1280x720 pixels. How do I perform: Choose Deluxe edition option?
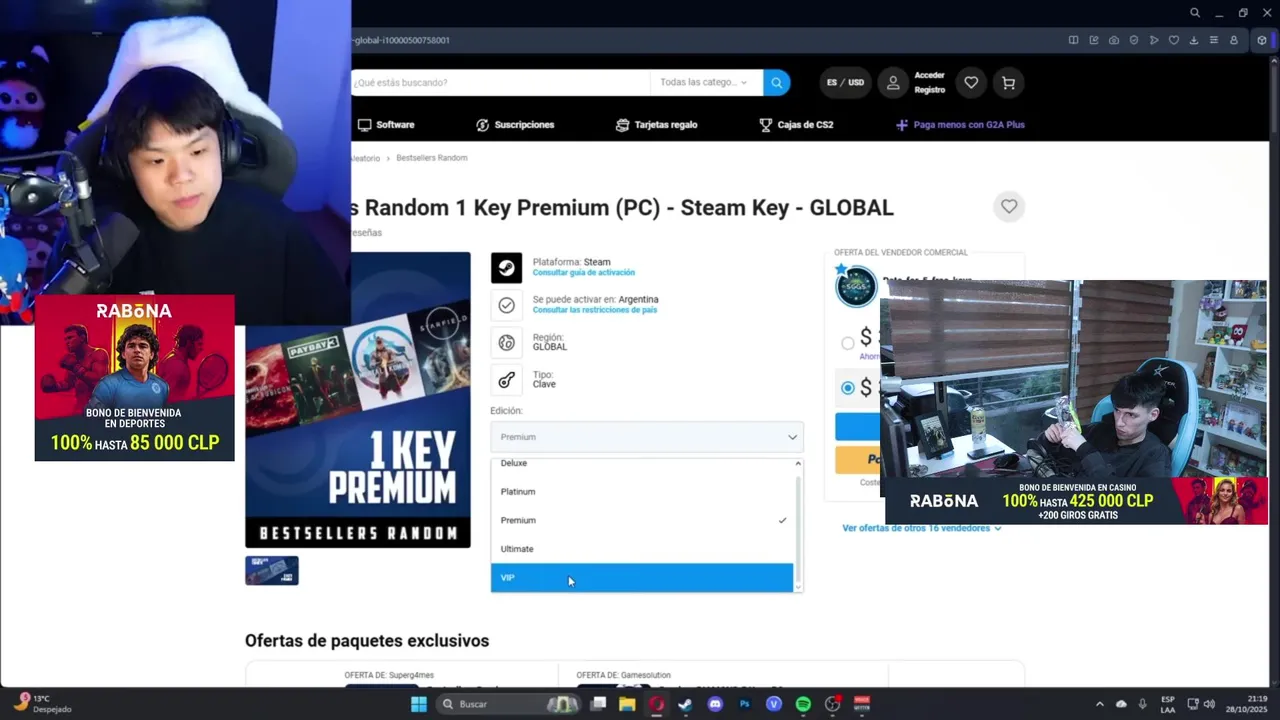point(642,464)
